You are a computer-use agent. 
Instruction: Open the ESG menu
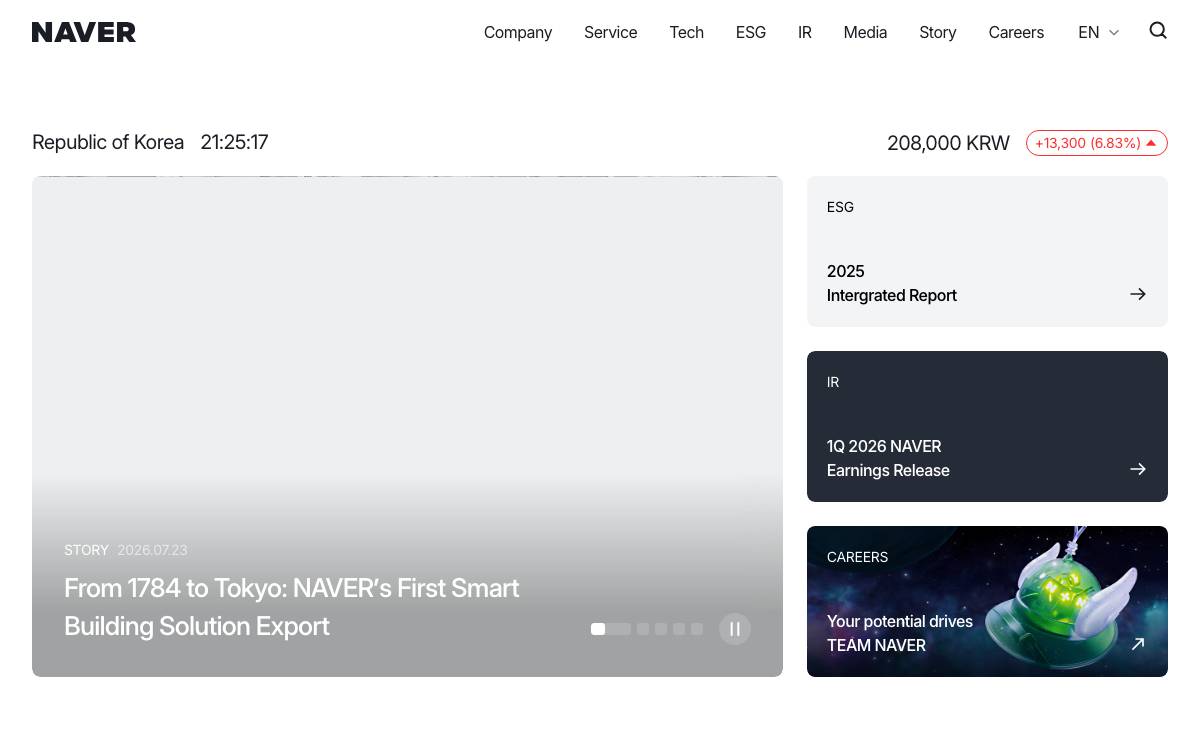tap(751, 32)
